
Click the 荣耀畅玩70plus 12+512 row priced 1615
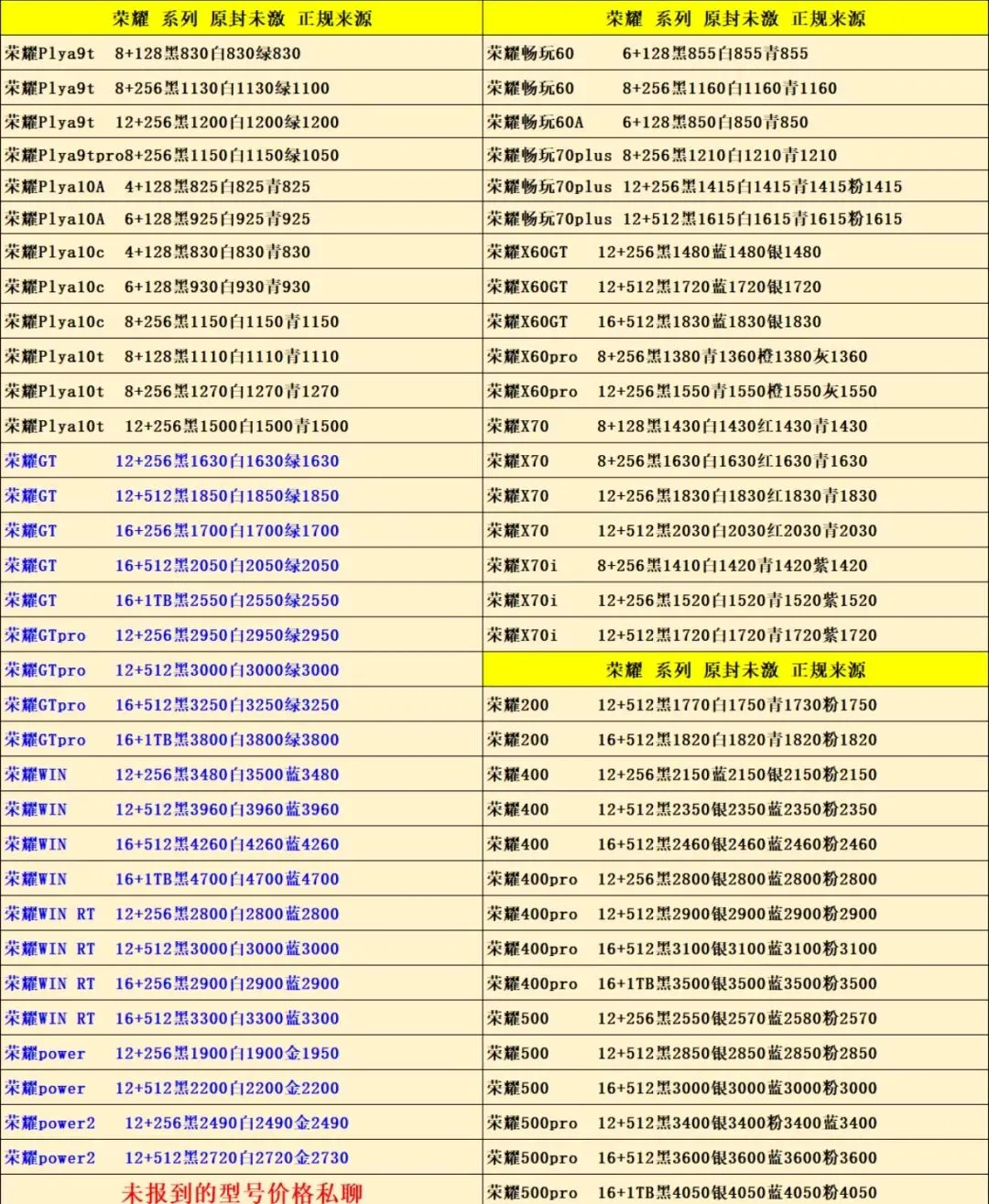(x=735, y=218)
